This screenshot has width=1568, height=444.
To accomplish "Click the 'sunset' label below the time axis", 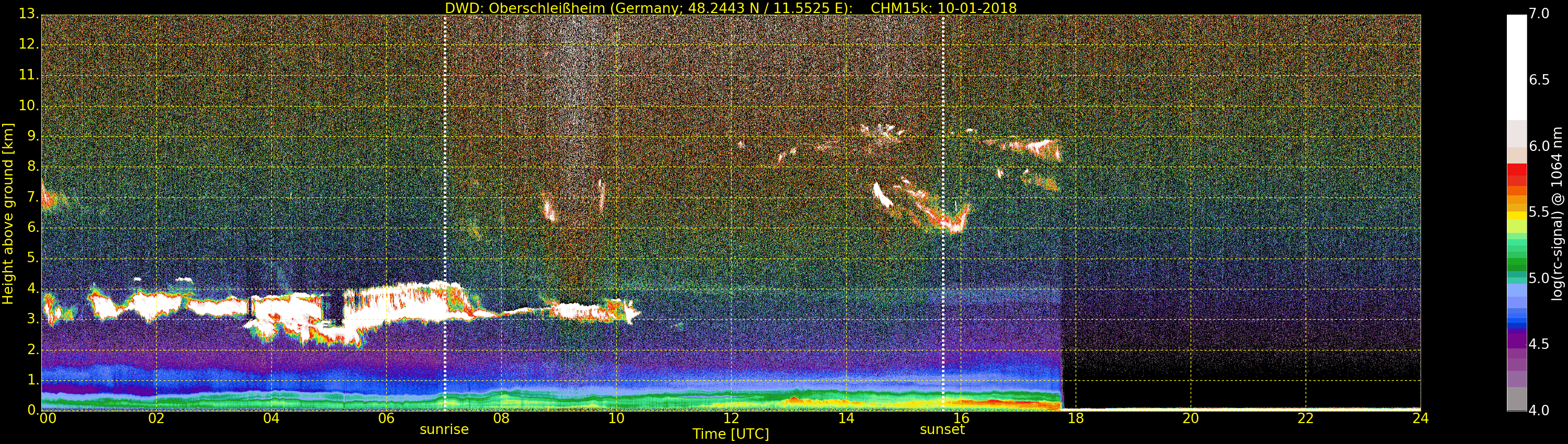I will click(x=942, y=429).
